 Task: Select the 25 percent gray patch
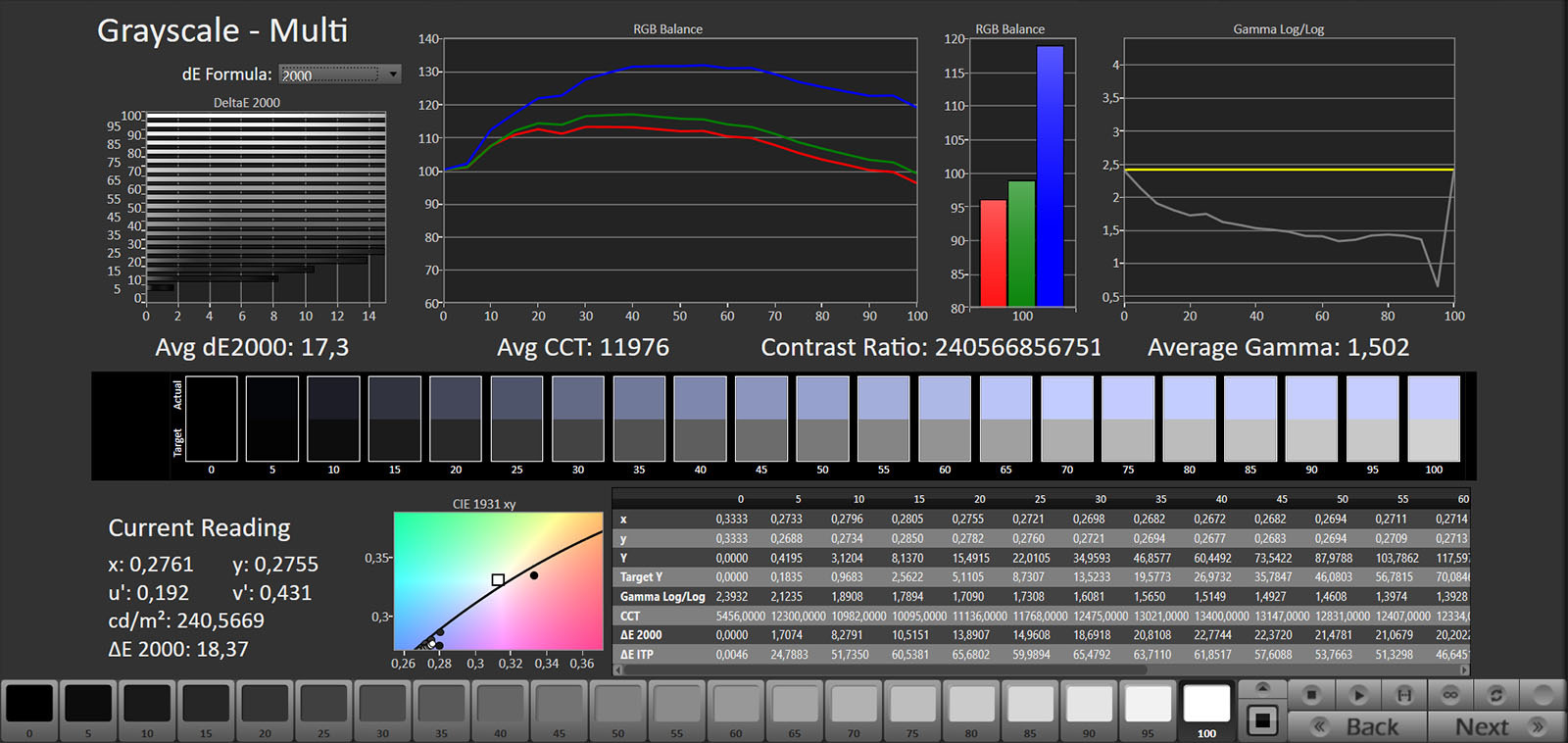323,704
